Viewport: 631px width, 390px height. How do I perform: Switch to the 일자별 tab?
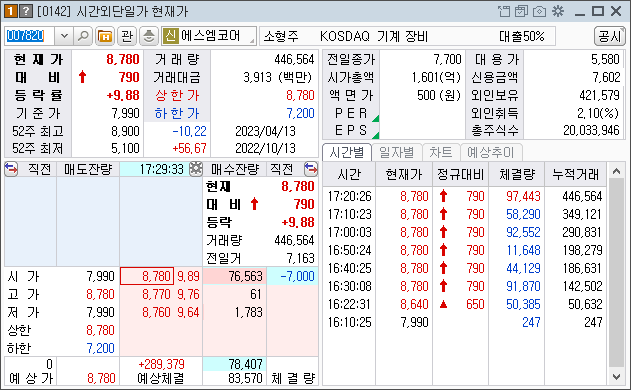(397, 153)
